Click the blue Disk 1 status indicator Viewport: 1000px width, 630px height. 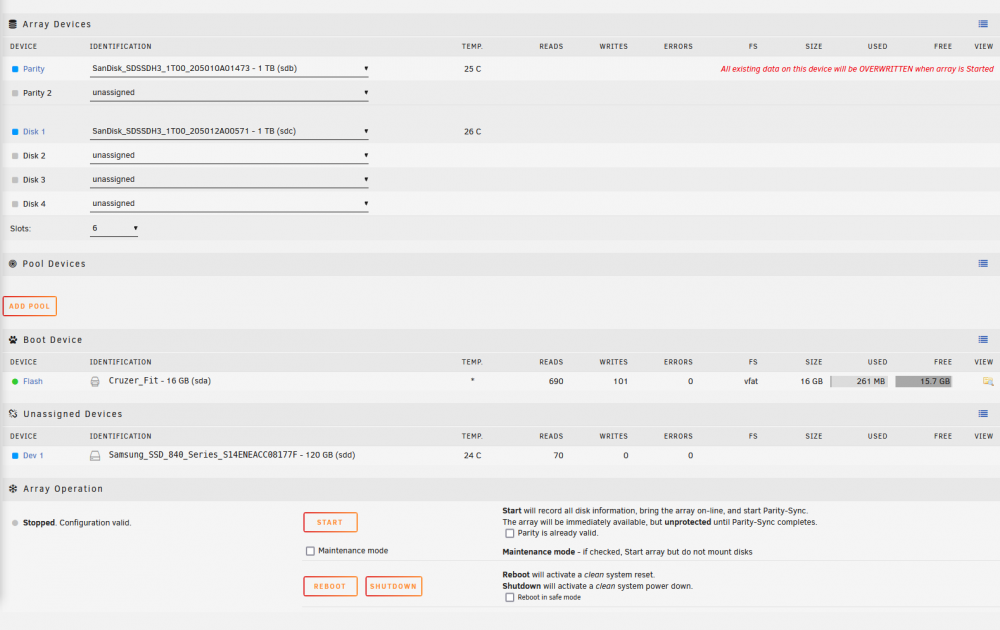[15, 132]
